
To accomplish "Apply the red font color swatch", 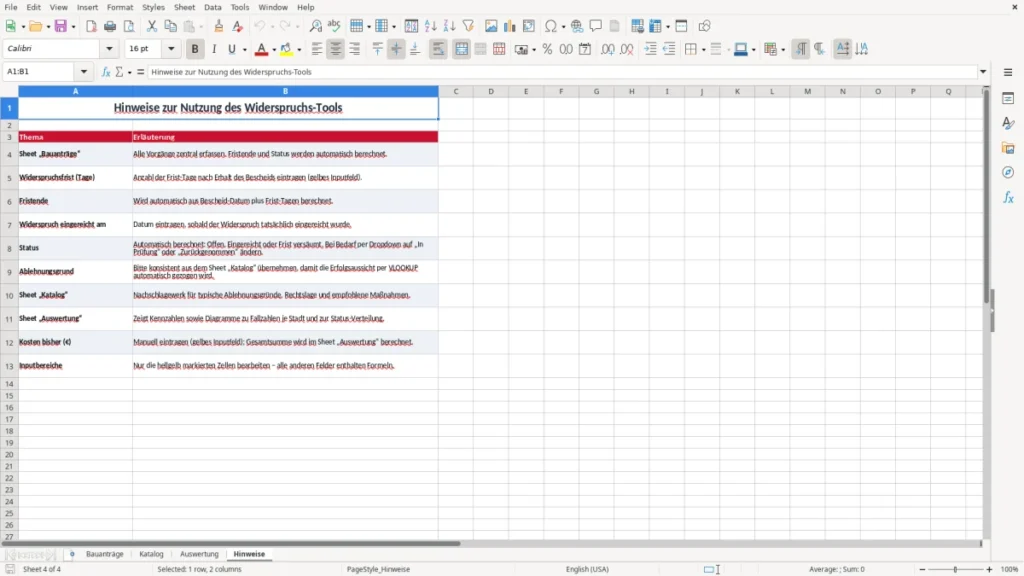I will pyautogui.click(x=261, y=49).
